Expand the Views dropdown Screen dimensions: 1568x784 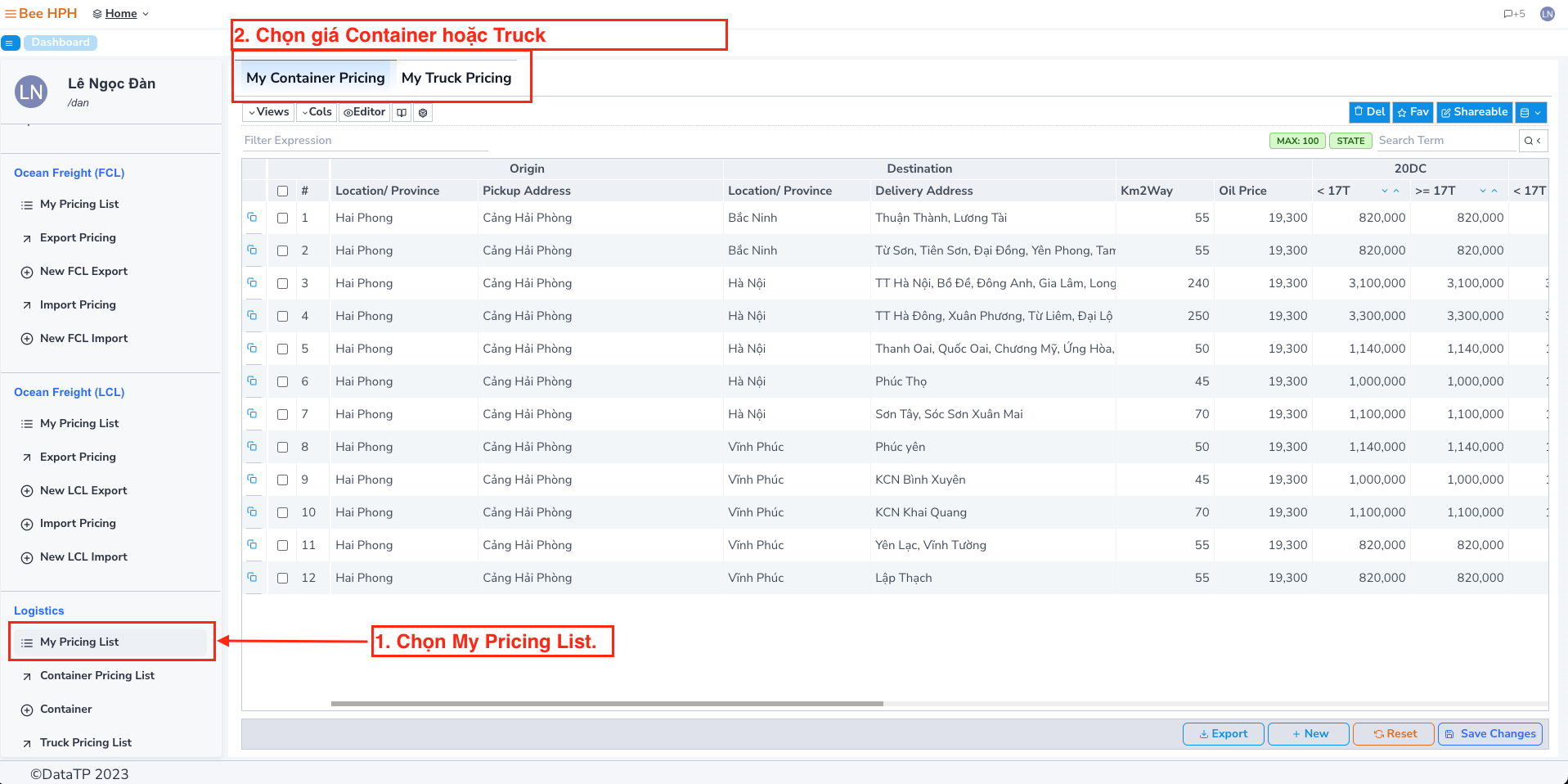(269, 112)
